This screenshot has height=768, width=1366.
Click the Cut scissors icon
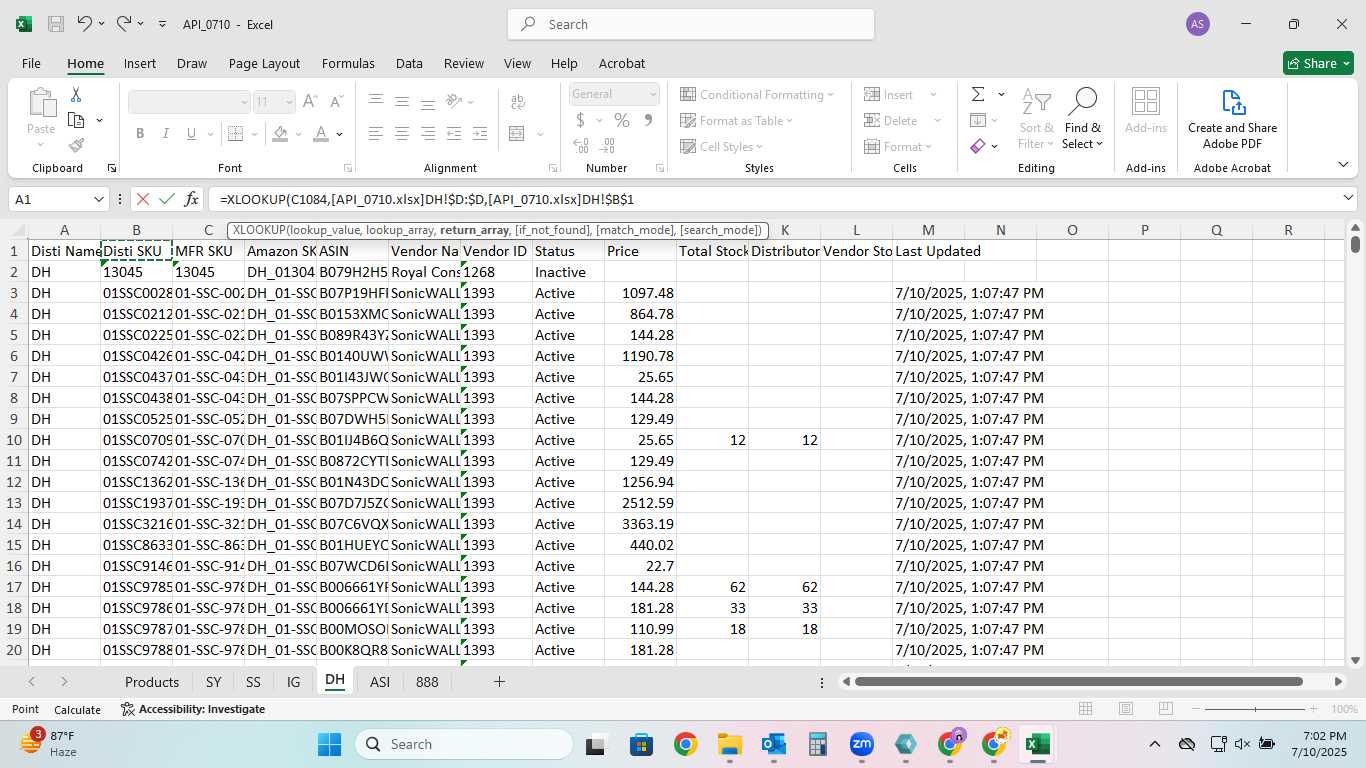(x=76, y=95)
